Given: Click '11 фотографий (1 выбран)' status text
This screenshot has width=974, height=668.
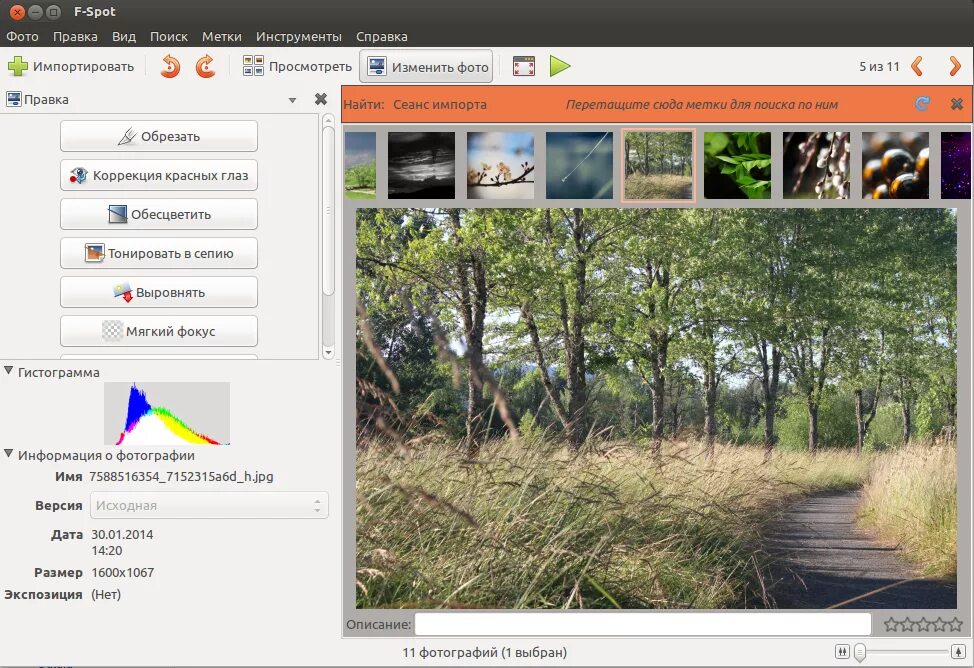Looking at the screenshot, I should tap(485, 652).
